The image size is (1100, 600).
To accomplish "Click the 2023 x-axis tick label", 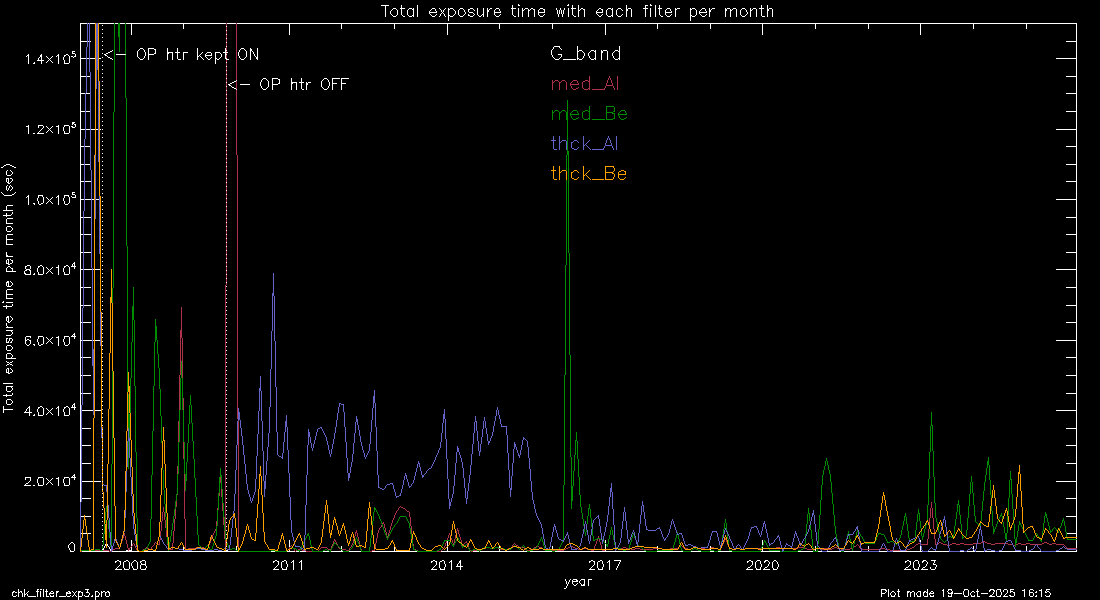I will click(x=919, y=566).
